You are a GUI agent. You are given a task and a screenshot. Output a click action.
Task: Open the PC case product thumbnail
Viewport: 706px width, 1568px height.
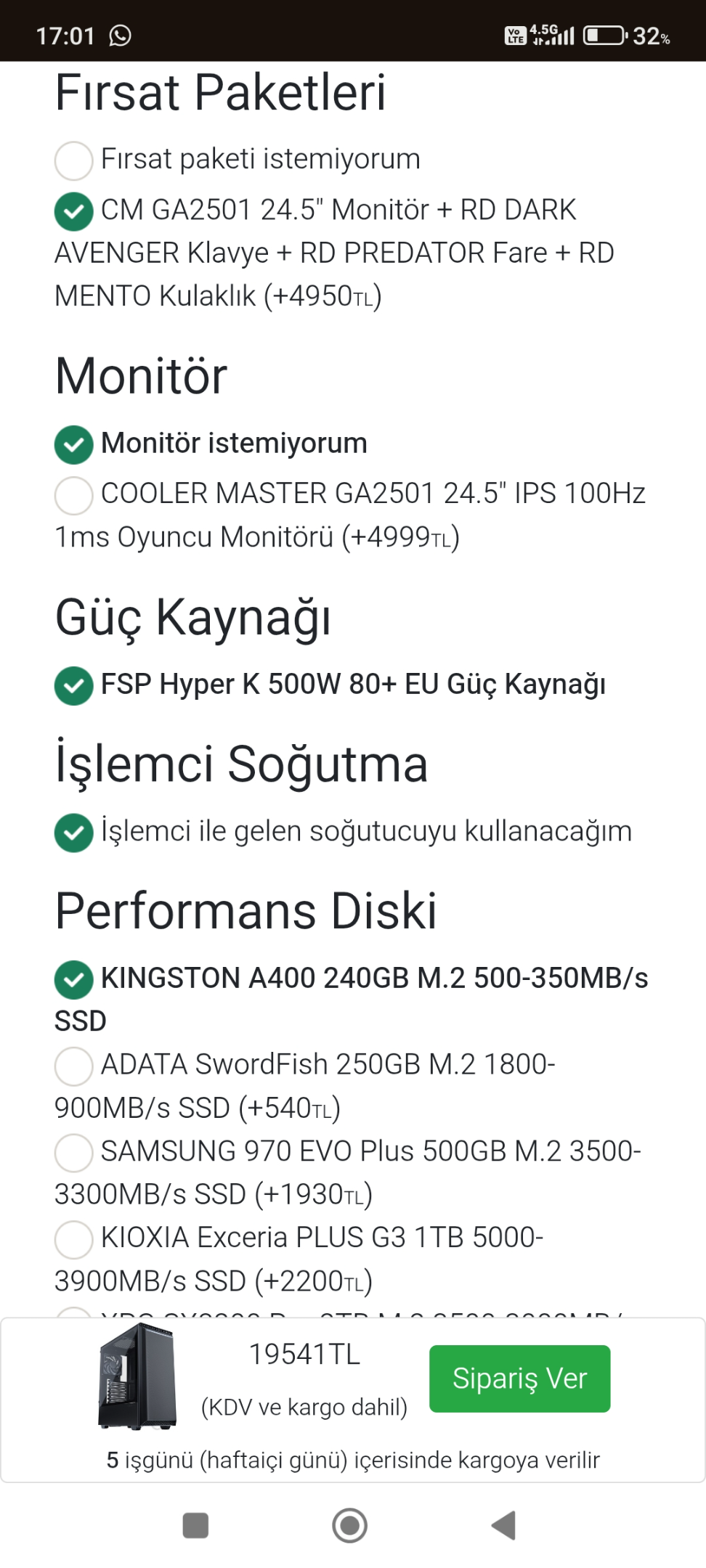click(137, 1376)
